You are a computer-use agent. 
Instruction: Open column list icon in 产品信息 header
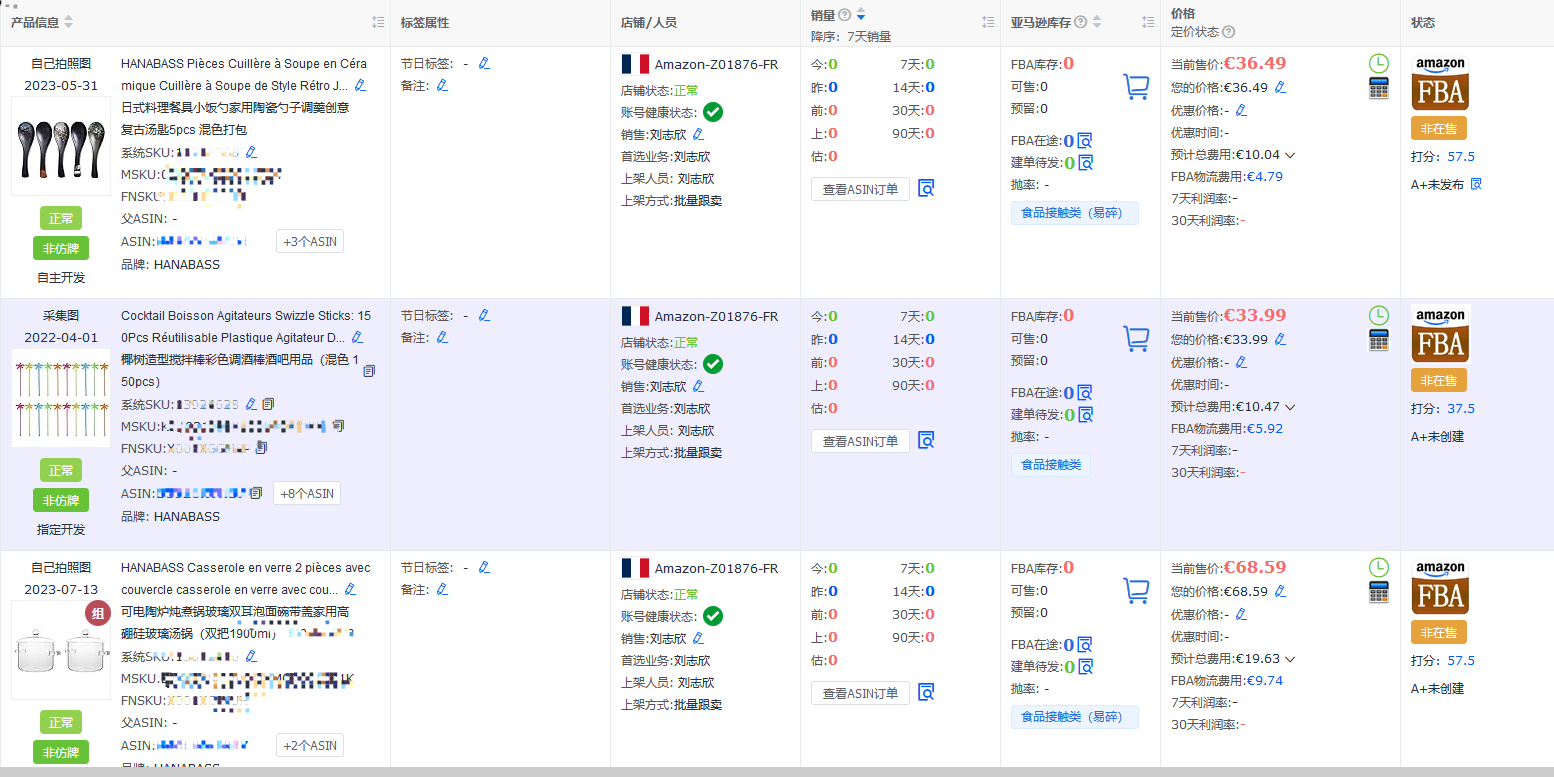click(x=378, y=22)
